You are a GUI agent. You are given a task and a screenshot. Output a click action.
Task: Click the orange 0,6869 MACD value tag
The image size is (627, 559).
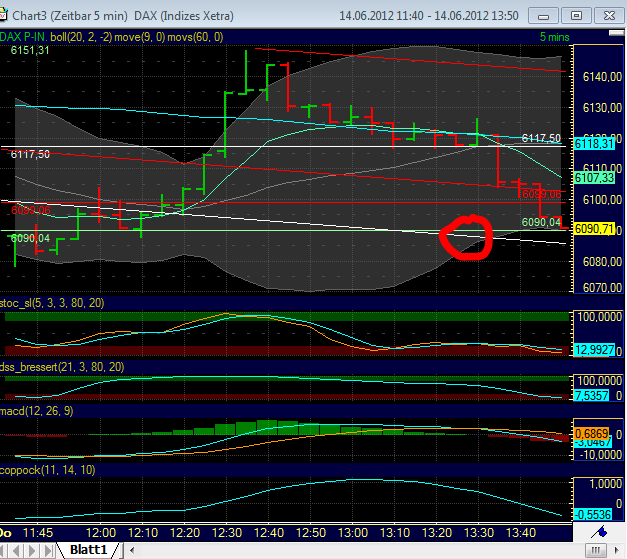pos(592,433)
